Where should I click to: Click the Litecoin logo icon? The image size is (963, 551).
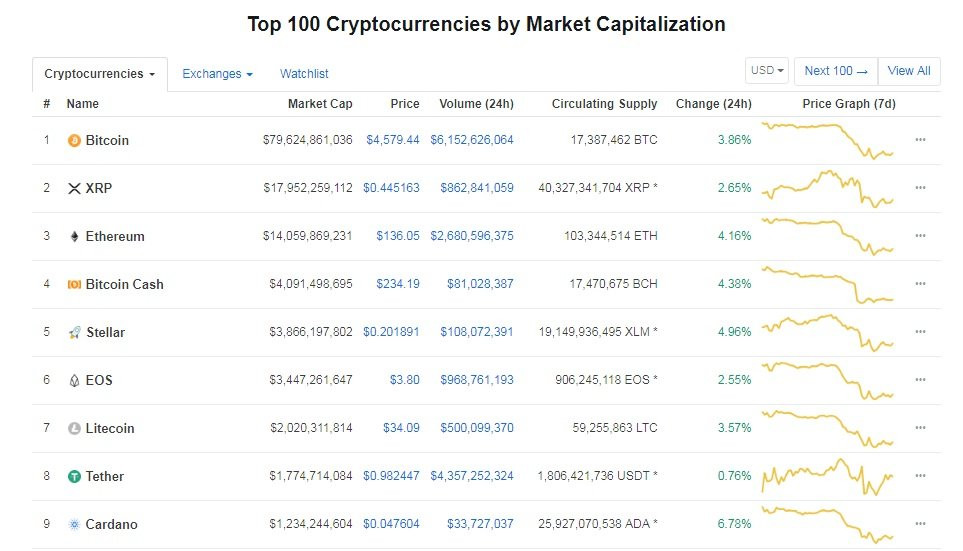coord(73,429)
